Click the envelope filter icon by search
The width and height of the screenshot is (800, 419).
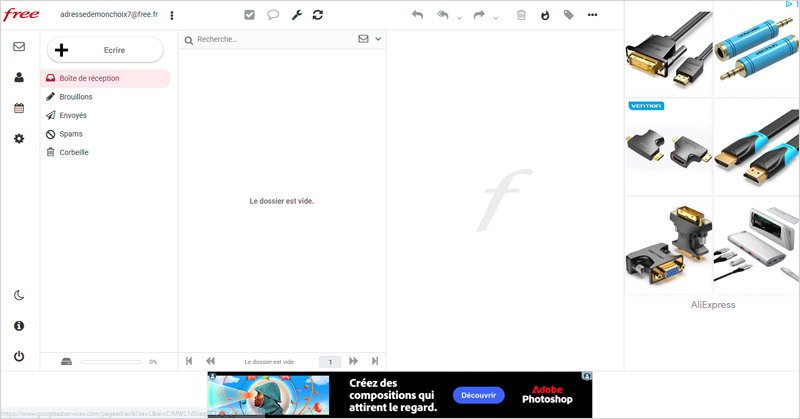pos(363,39)
